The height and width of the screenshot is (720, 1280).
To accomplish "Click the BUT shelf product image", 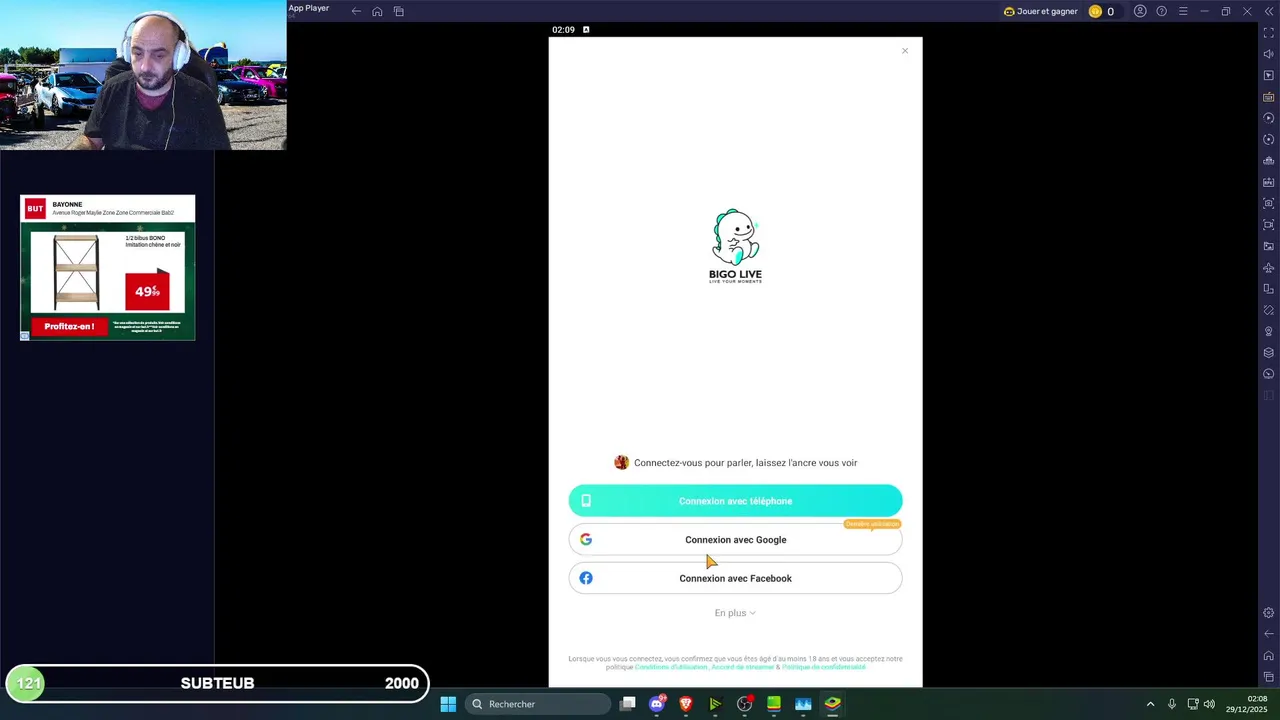I will (76, 272).
